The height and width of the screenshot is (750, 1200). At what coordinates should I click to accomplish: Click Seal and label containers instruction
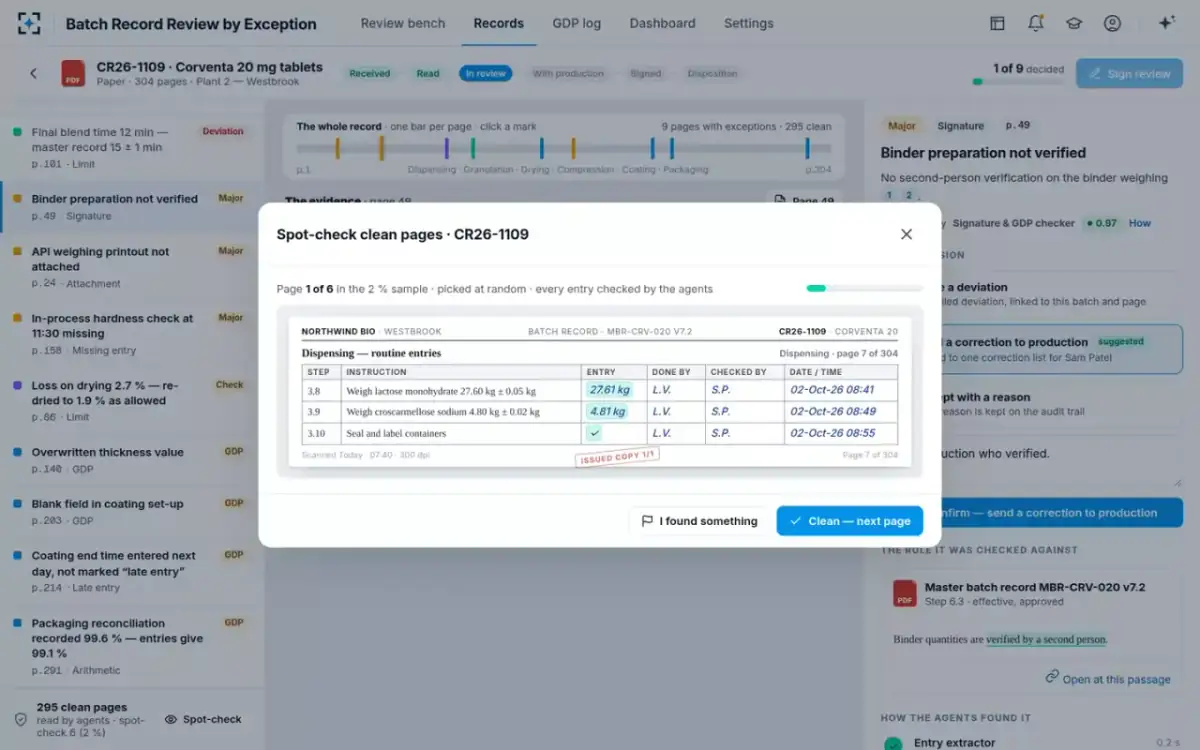tap(396, 433)
